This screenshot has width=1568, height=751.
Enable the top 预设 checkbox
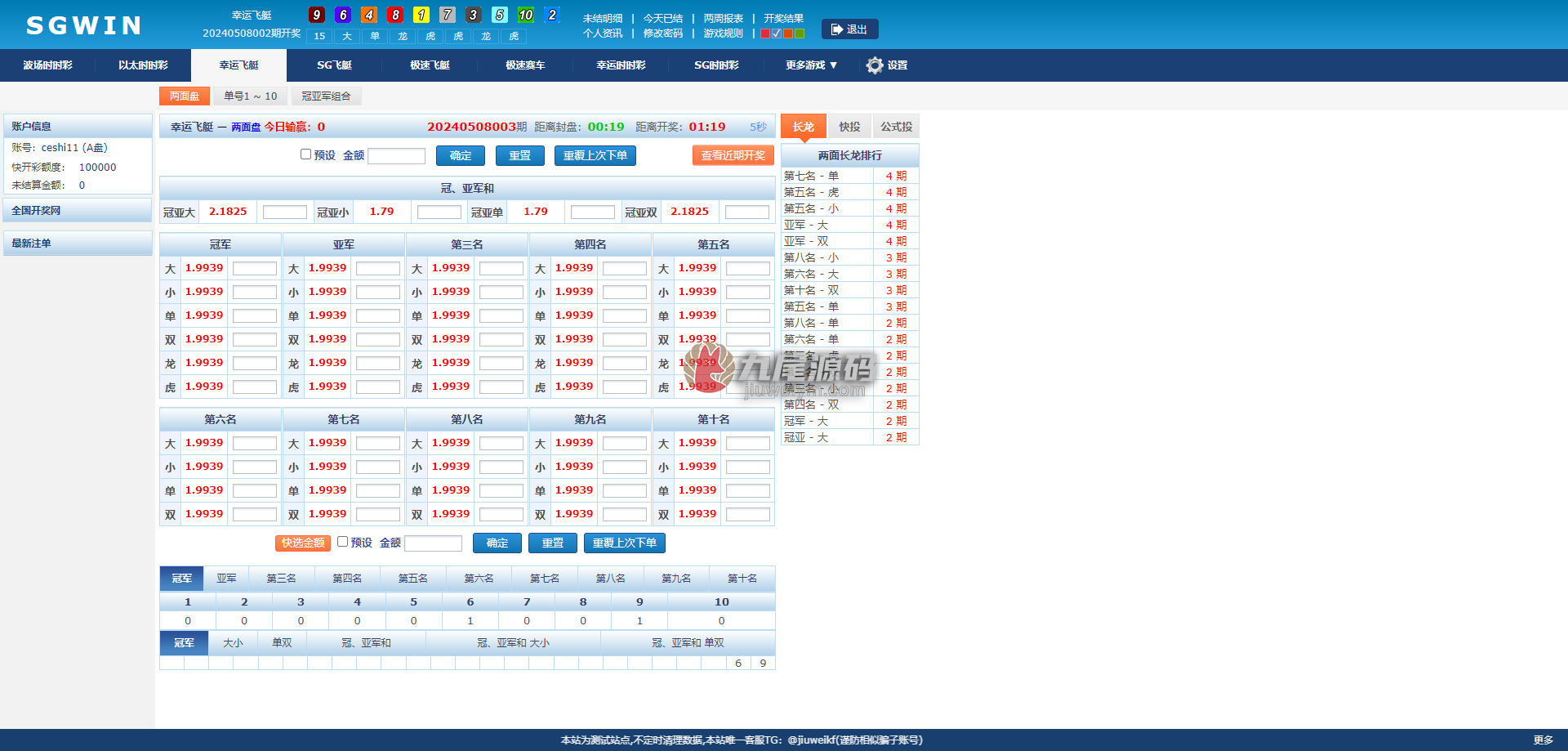click(x=305, y=154)
